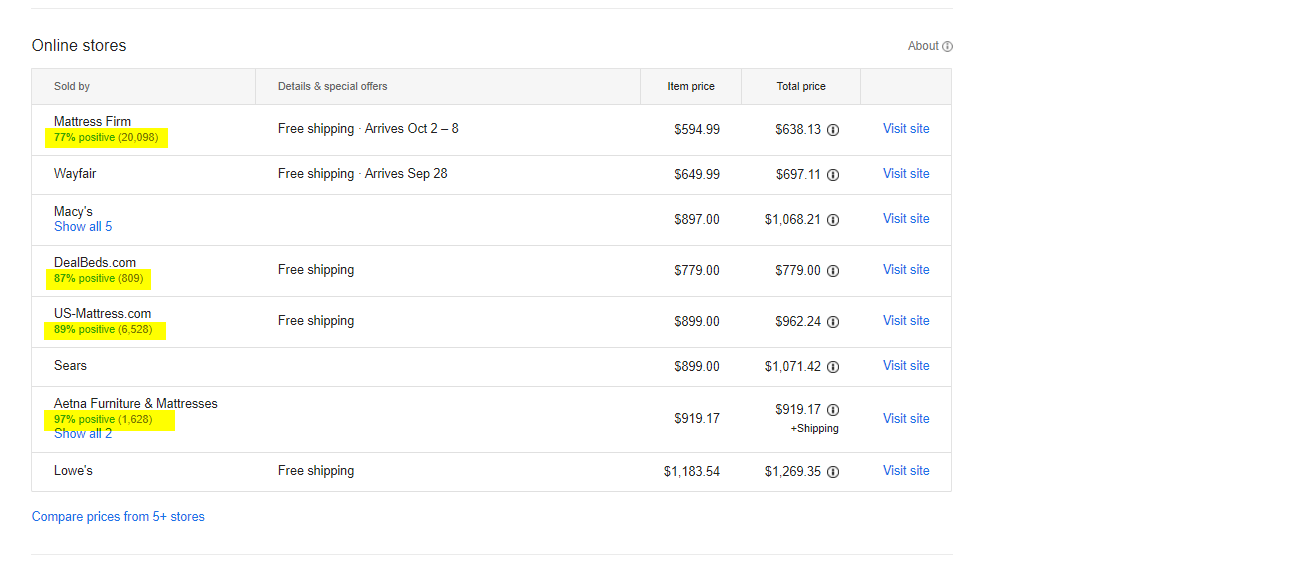Visit site for DealBeds.com
The width and height of the screenshot is (1294, 568).
[906, 269]
